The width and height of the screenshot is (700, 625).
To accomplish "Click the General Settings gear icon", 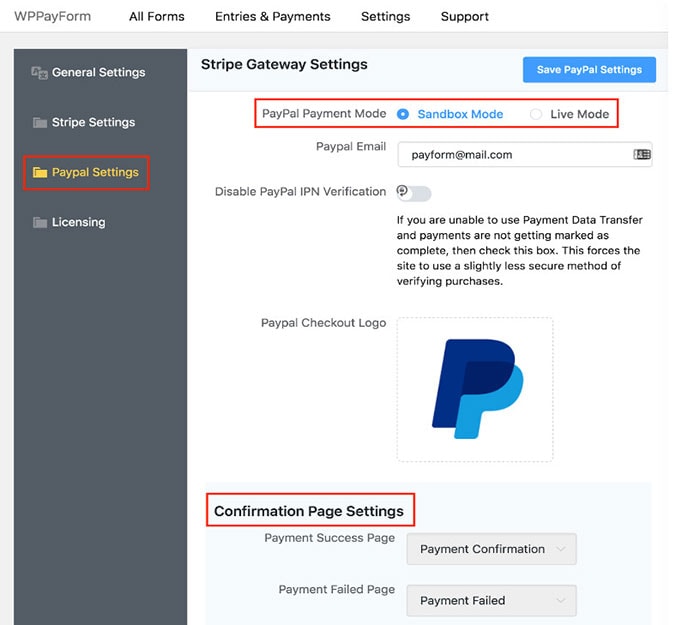I will (40, 73).
